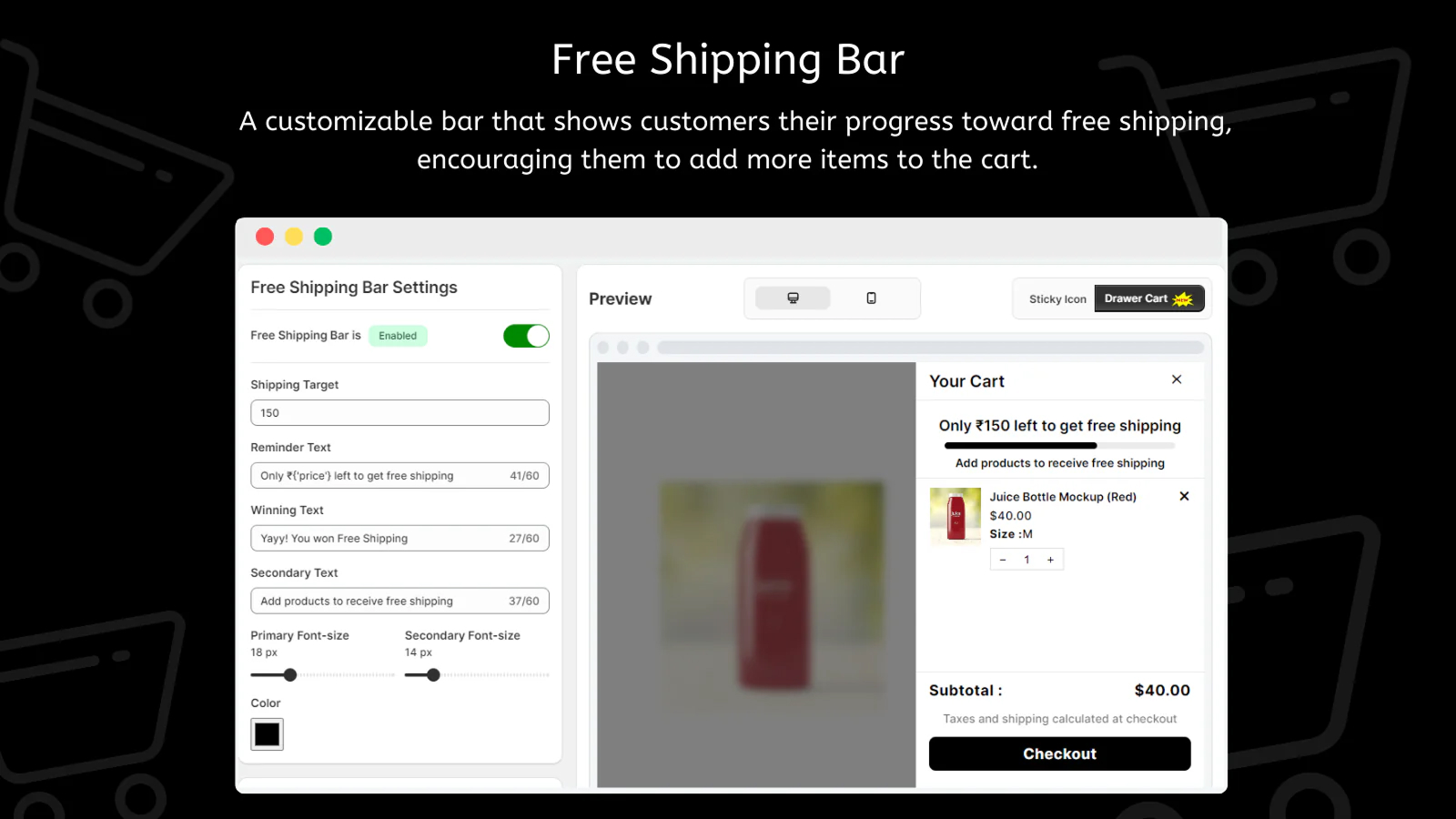
Task: Select the Drawer Cart tab
Action: click(x=1148, y=298)
